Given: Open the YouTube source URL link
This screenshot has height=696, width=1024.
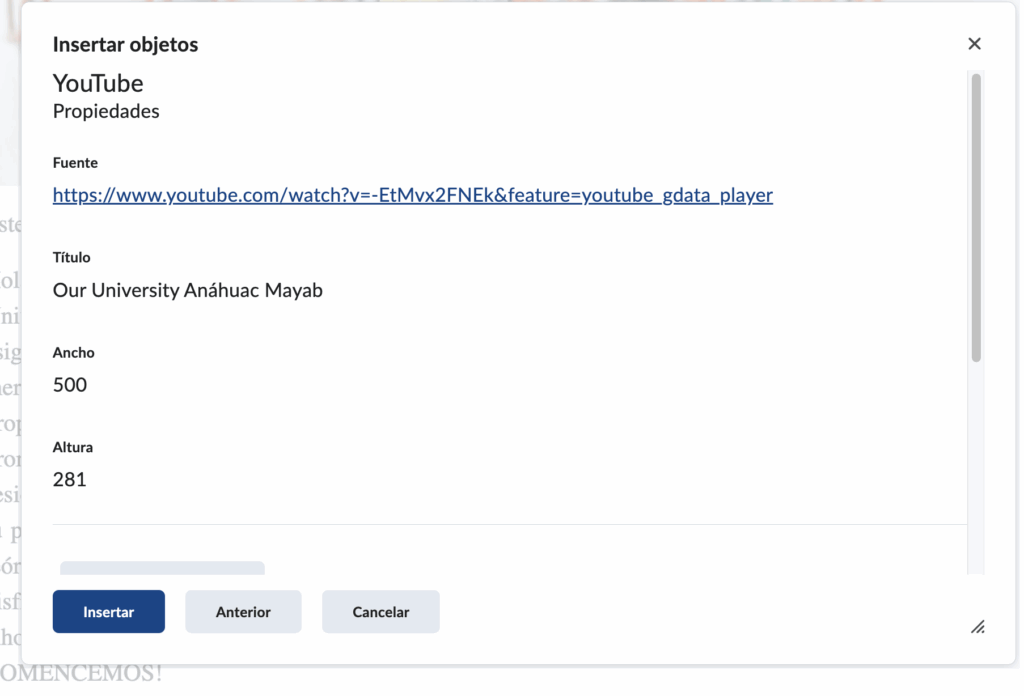Looking at the screenshot, I should (412, 195).
